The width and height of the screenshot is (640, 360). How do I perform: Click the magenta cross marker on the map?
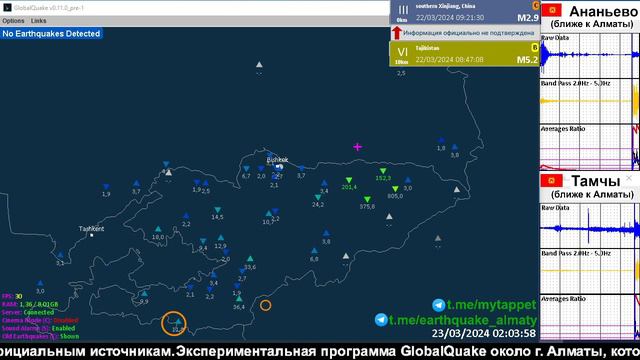[x=358, y=147]
